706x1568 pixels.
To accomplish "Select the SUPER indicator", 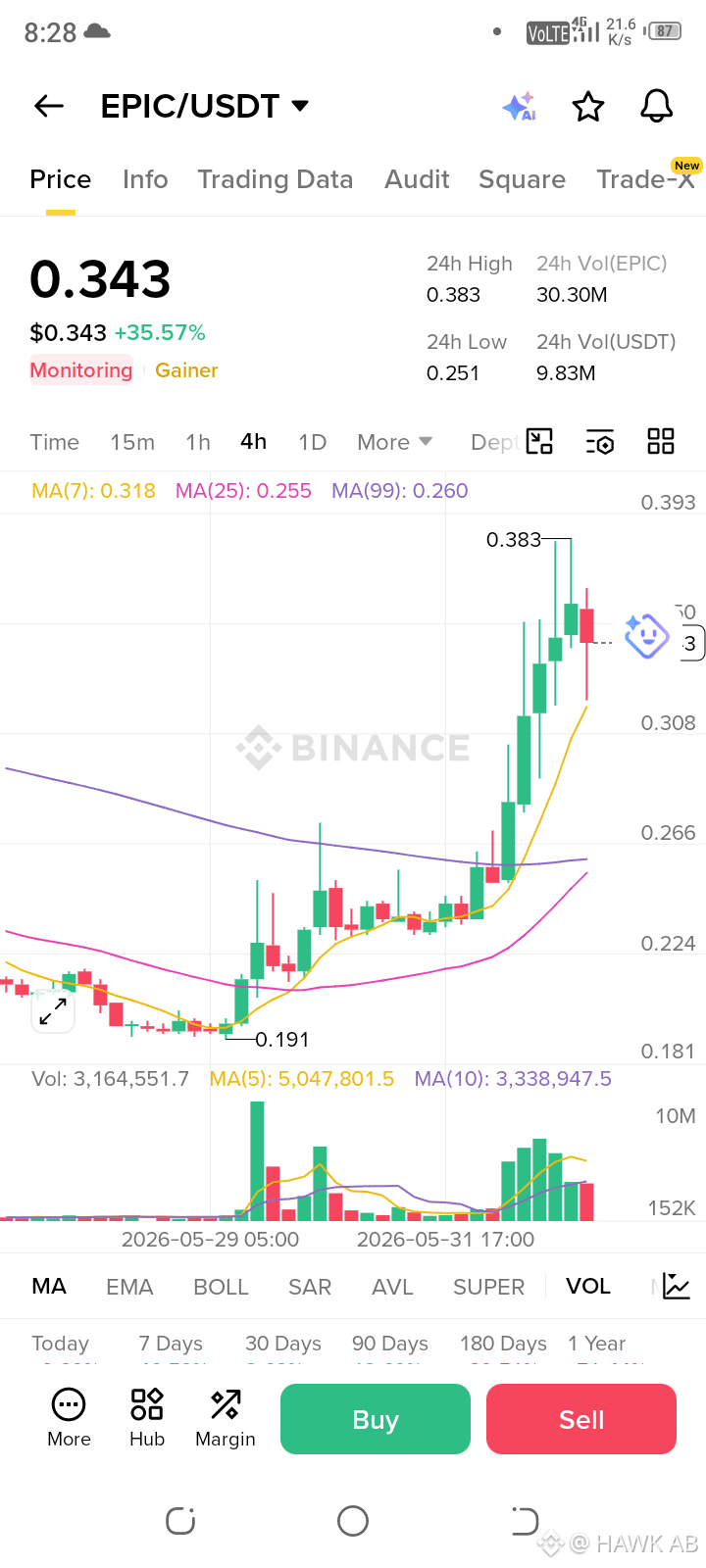I will pyautogui.click(x=488, y=1287).
